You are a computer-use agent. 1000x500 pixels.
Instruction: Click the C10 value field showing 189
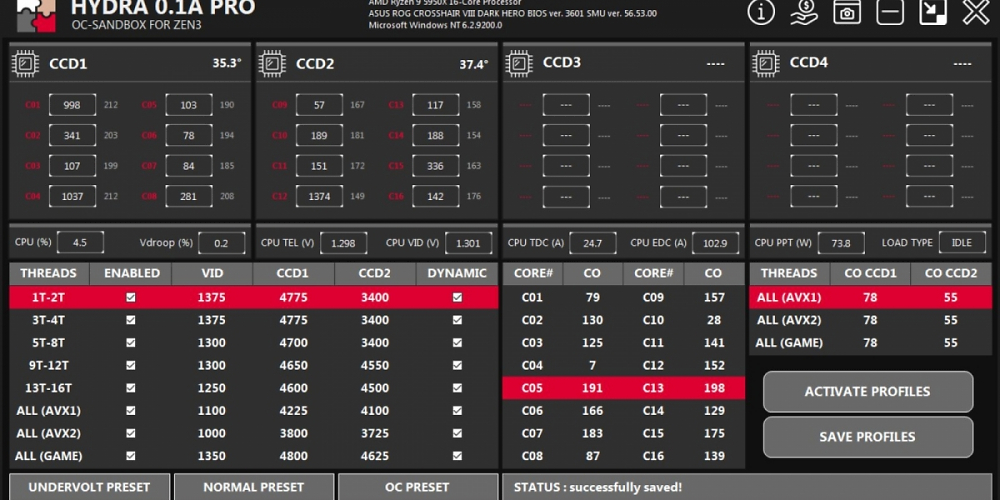pyautogui.click(x=319, y=135)
